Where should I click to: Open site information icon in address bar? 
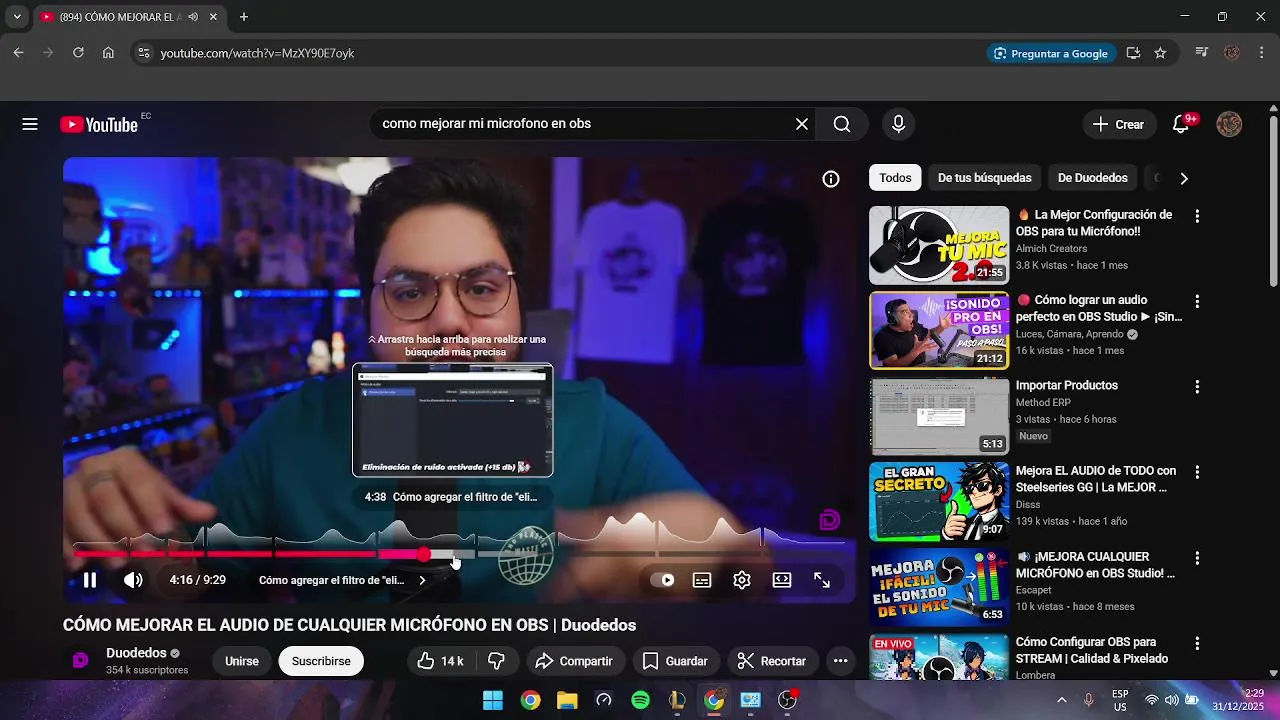[x=143, y=53]
